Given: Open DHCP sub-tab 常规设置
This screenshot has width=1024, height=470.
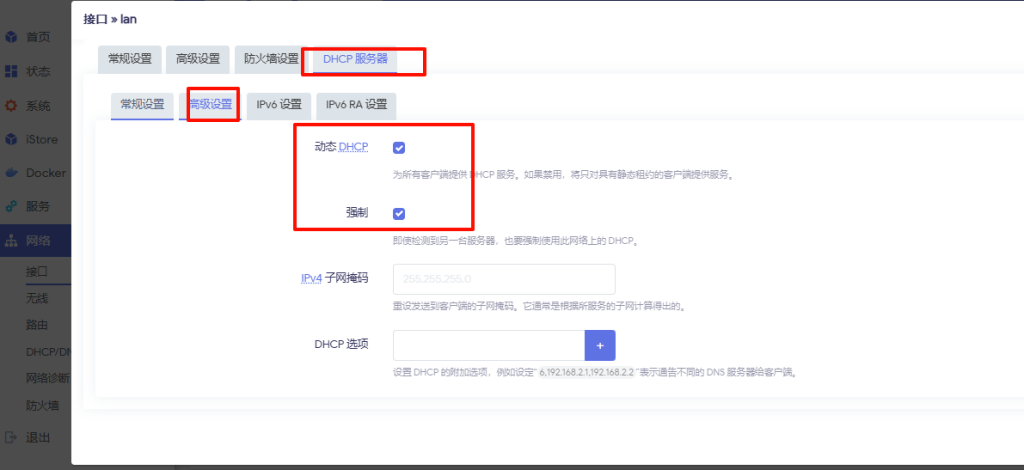Looking at the screenshot, I should (x=142, y=104).
